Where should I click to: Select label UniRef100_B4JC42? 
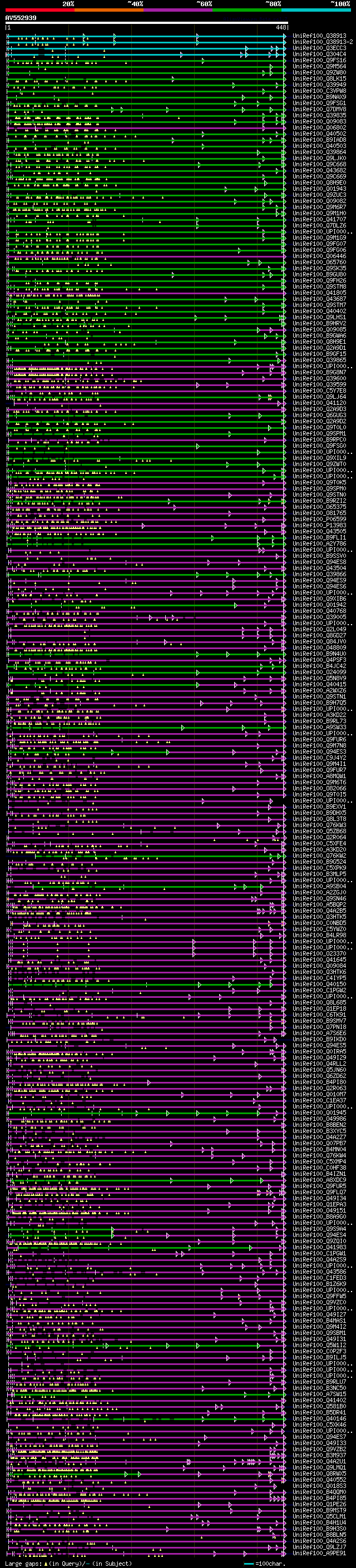pos(319,666)
